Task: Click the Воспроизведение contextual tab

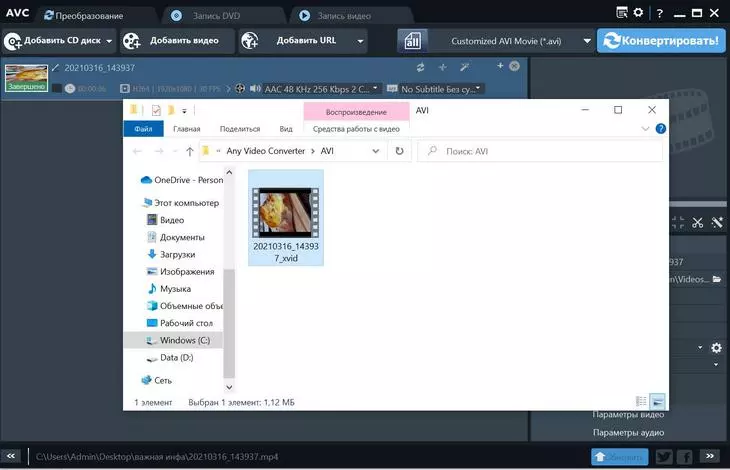Action: click(x=356, y=112)
